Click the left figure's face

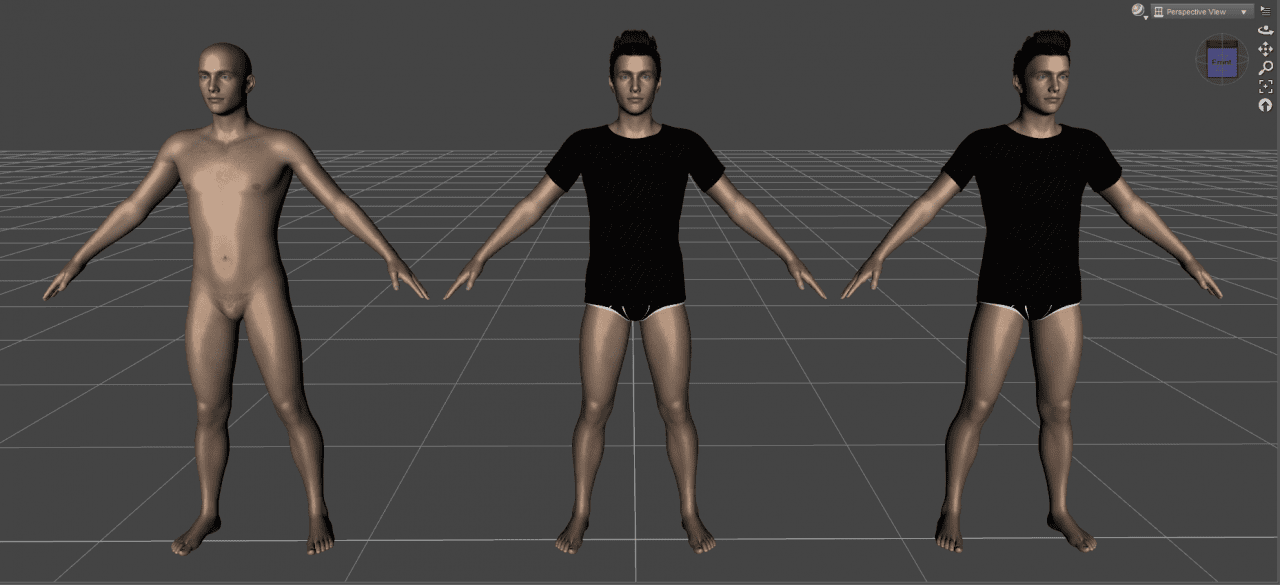214,85
